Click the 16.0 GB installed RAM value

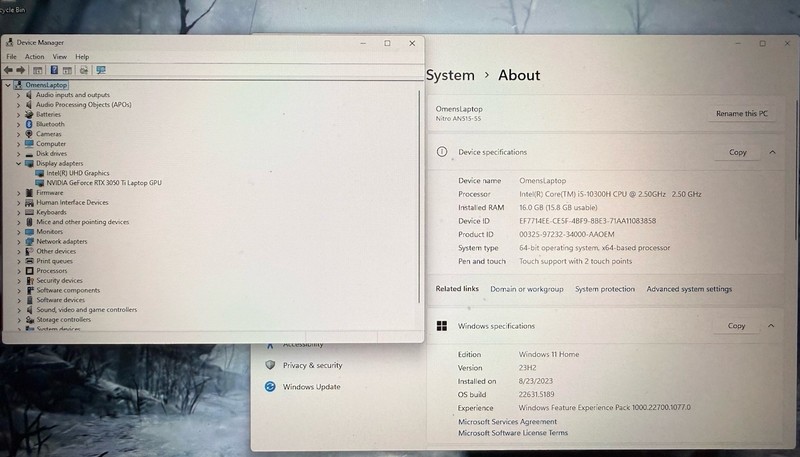tap(558, 207)
